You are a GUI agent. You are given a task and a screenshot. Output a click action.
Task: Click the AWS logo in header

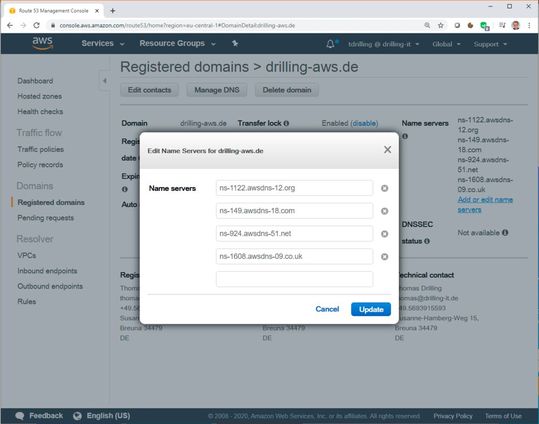click(42, 43)
